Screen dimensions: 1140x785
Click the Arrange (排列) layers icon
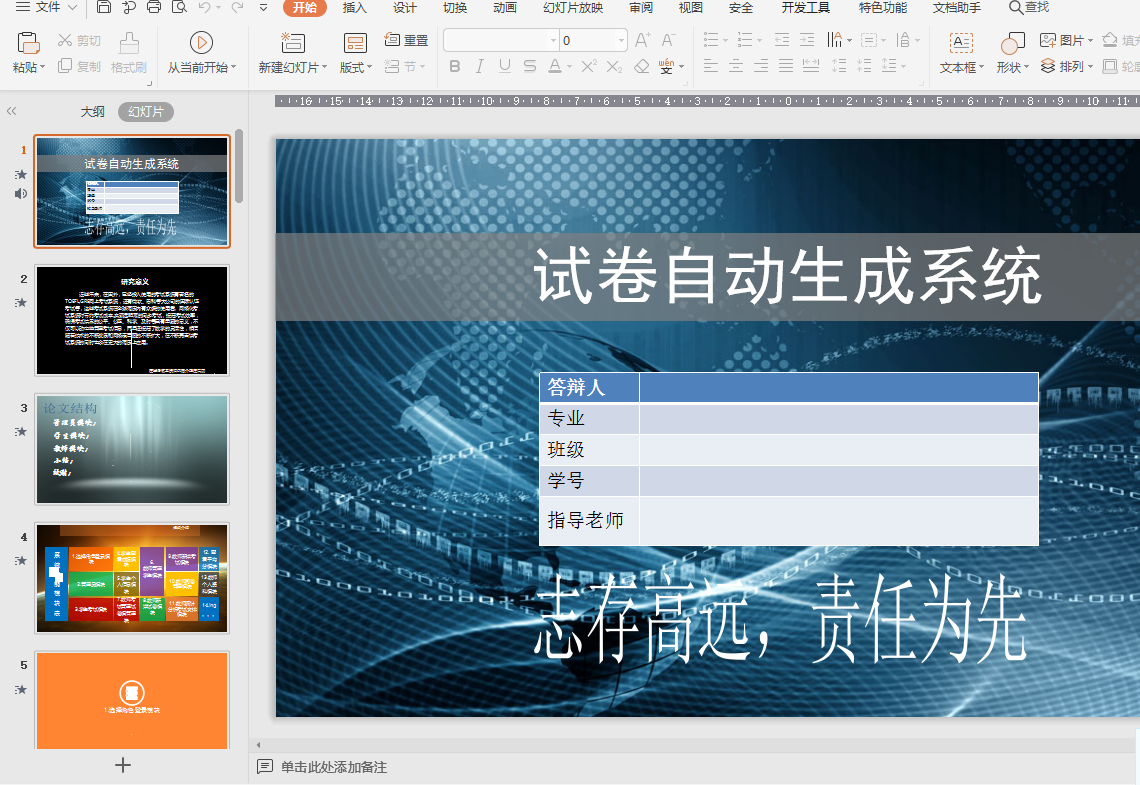pyautogui.click(x=1048, y=66)
